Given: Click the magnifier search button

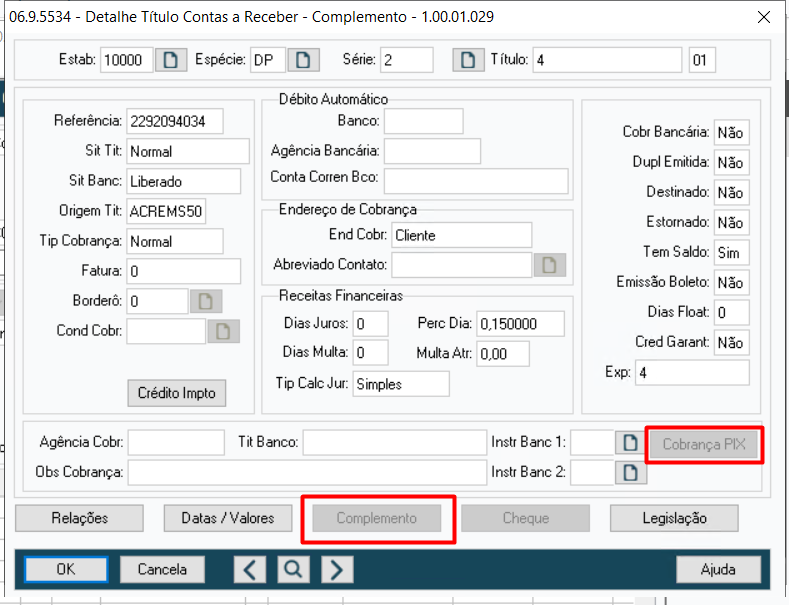Looking at the screenshot, I should click(293, 569).
